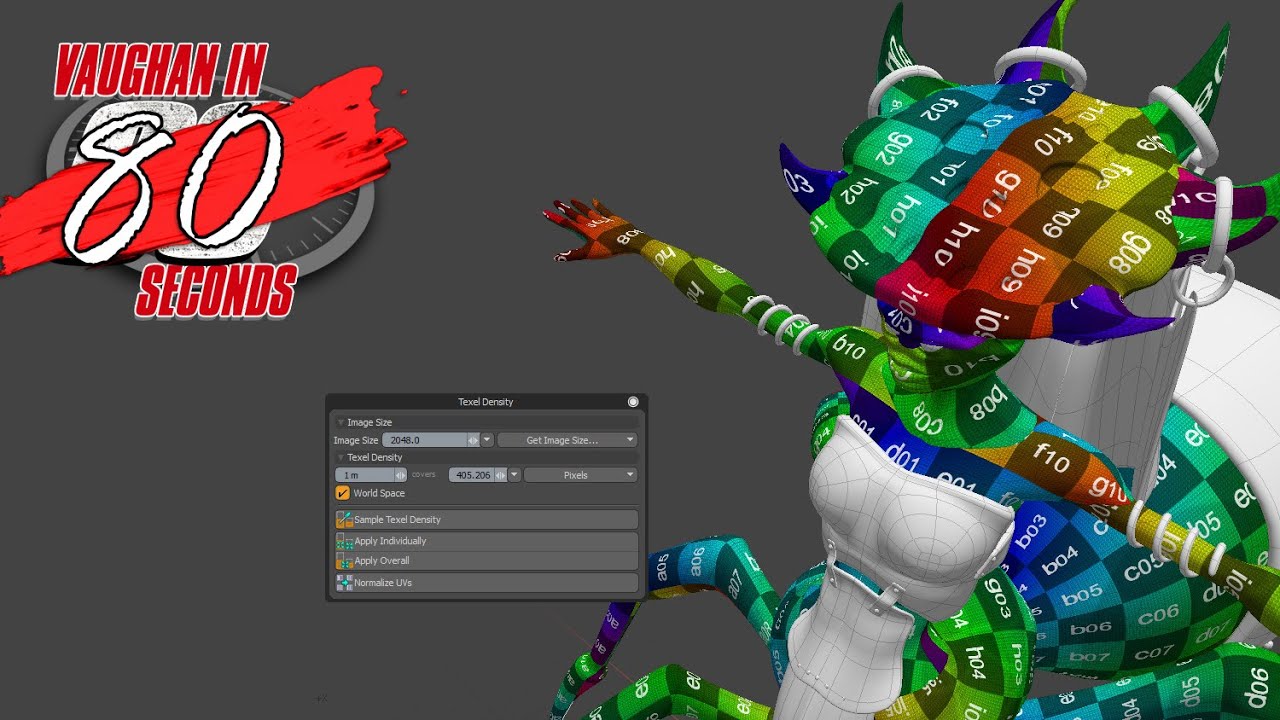The width and height of the screenshot is (1280, 720).
Task: Open the Pixels units dropdown
Action: tap(581, 475)
